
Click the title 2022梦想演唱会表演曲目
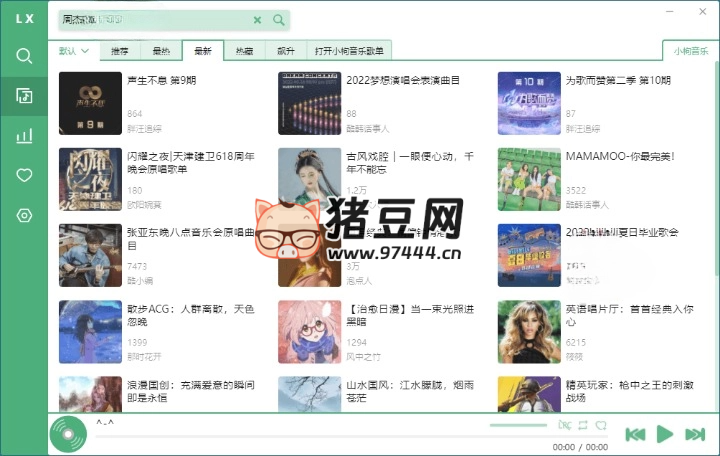tap(403, 80)
